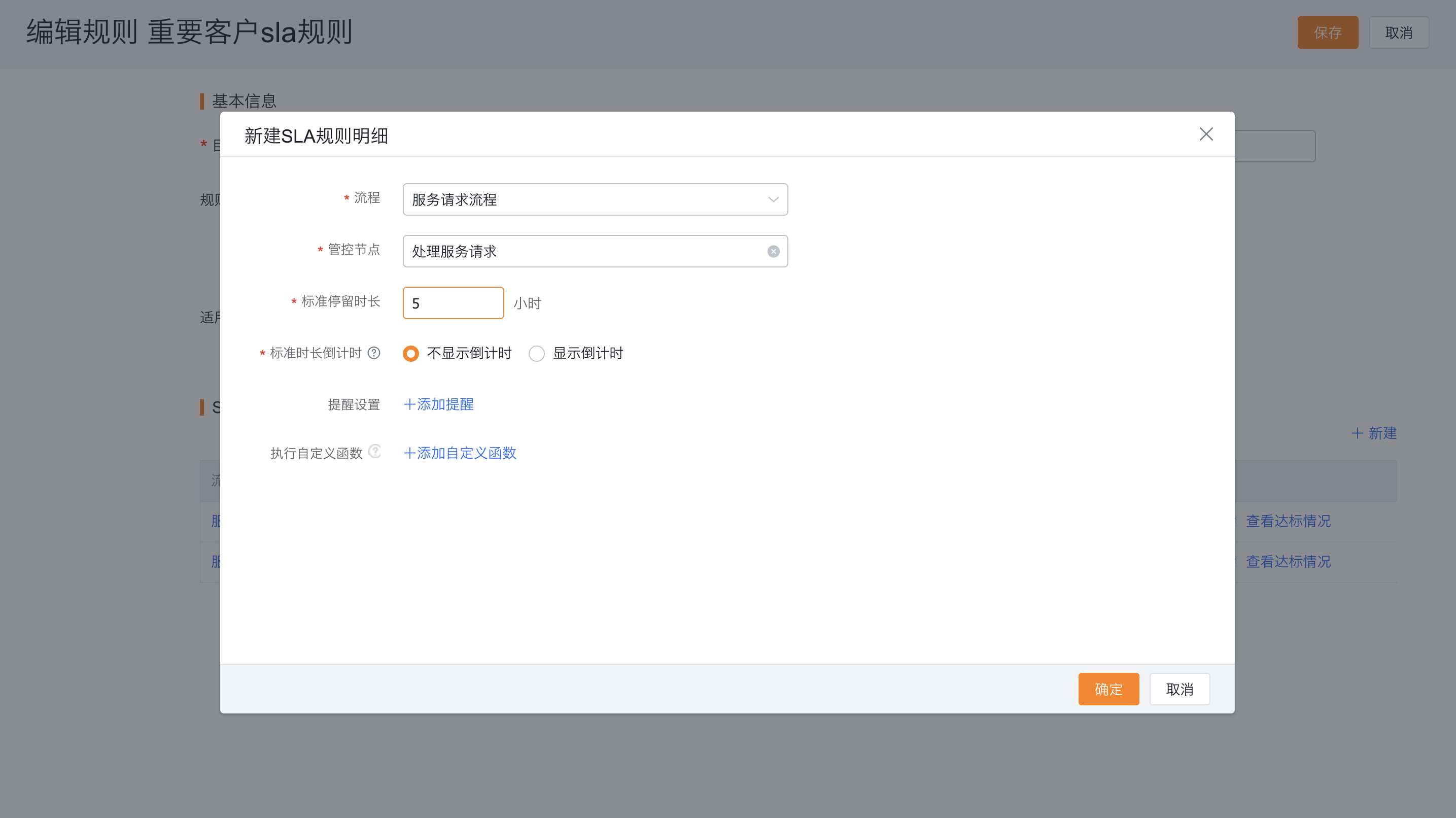The width and height of the screenshot is (1456, 818).
Task: Confirm the dialog with 确定
Action: coord(1108,689)
